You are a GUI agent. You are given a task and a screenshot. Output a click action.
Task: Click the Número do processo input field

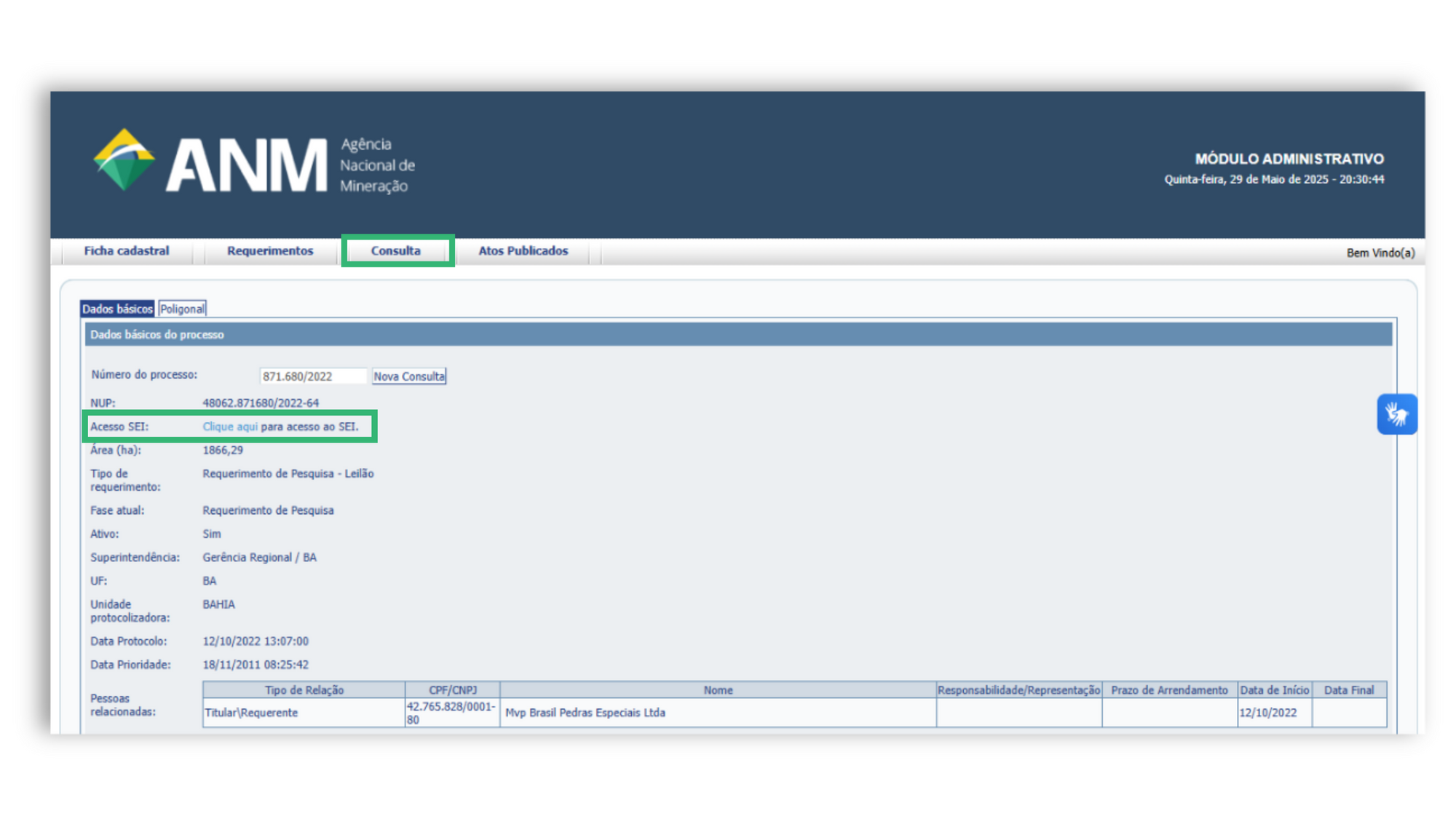point(313,376)
